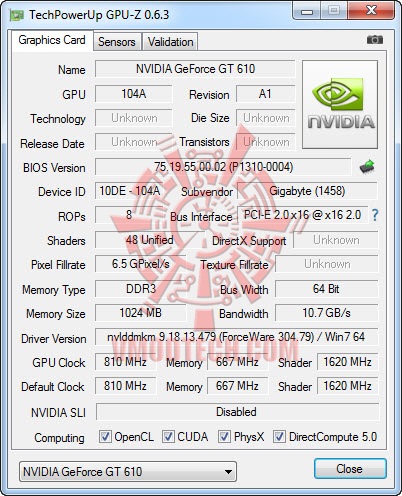Close window using title bar X
This screenshot has height=496, width=402.
(x=371, y=11)
